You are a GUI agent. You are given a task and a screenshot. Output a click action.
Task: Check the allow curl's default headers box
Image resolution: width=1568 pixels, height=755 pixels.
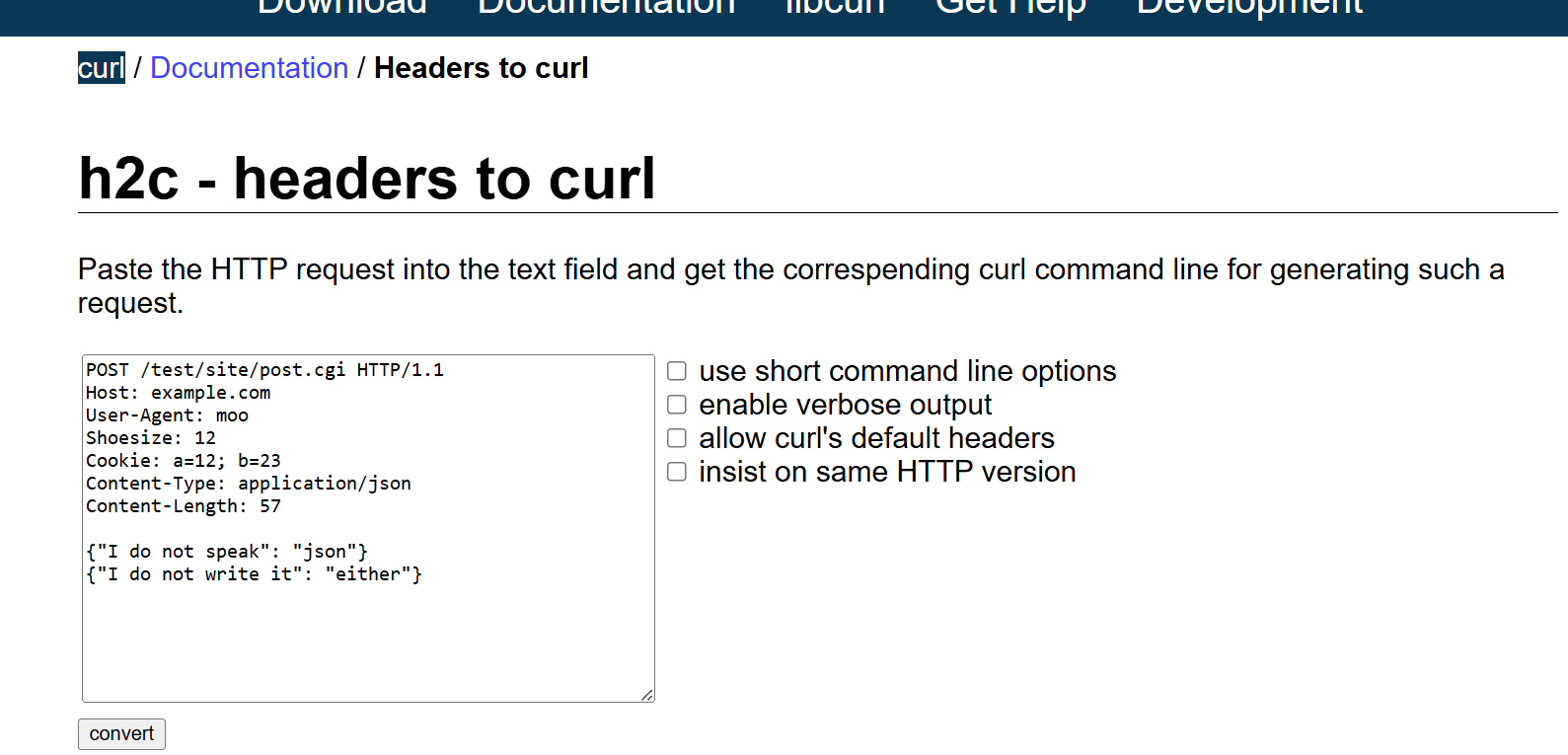(677, 438)
